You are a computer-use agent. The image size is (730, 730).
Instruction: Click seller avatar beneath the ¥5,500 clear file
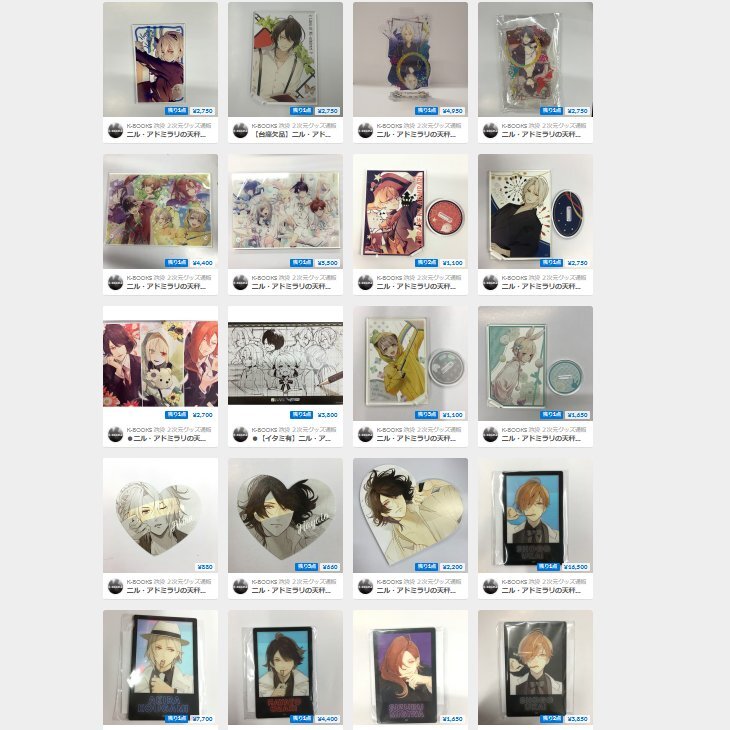pos(240,282)
